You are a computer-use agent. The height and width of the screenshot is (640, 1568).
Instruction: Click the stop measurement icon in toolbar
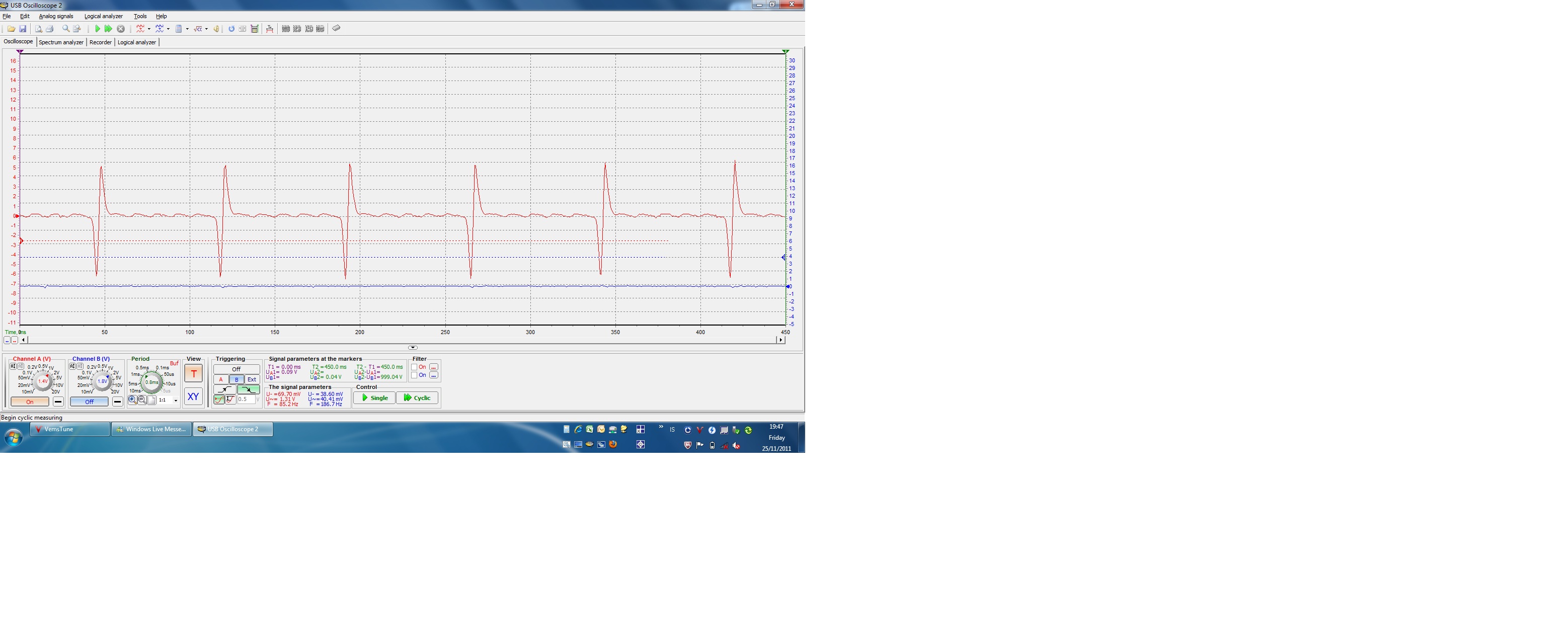[x=121, y=29]
